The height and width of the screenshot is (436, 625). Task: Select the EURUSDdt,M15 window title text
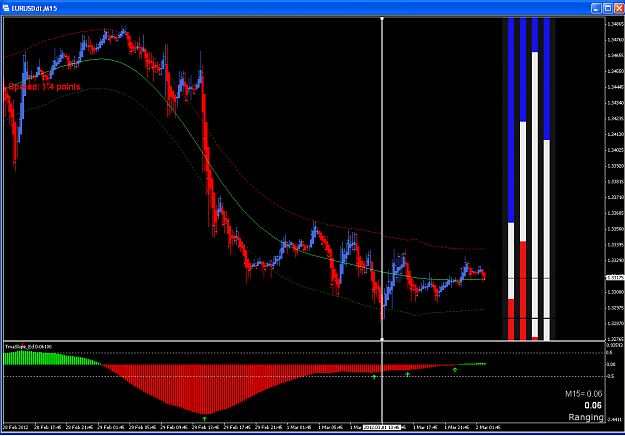coord(34,8)
